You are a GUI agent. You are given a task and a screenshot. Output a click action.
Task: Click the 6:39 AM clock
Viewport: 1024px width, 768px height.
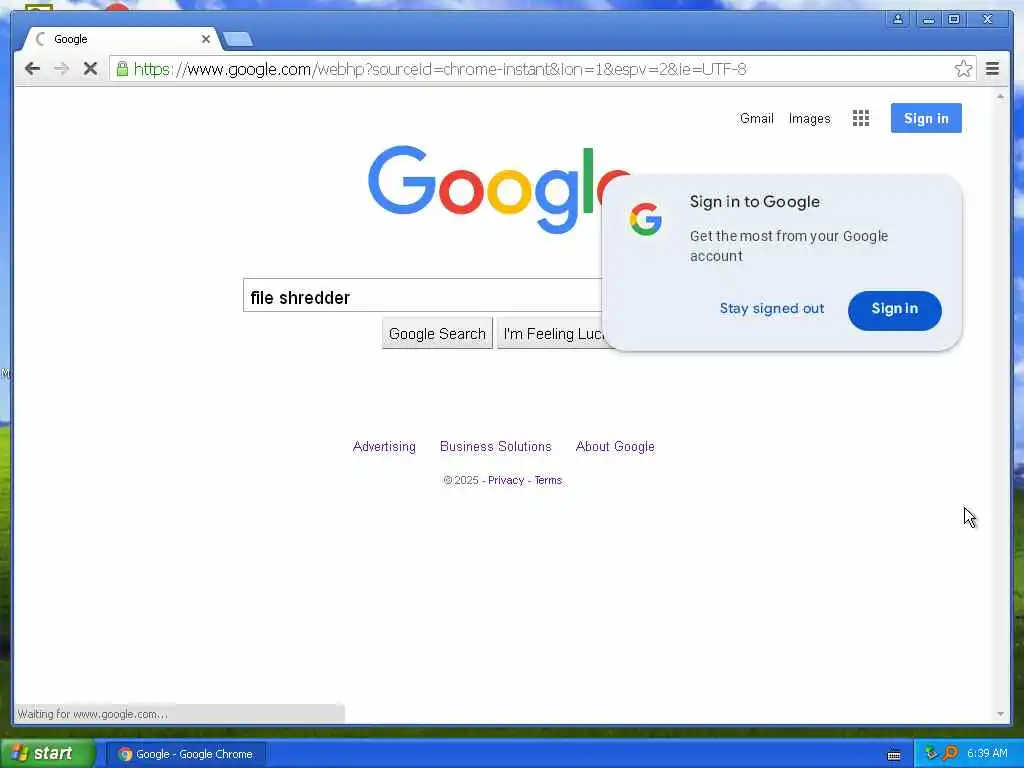coord(987,753)
